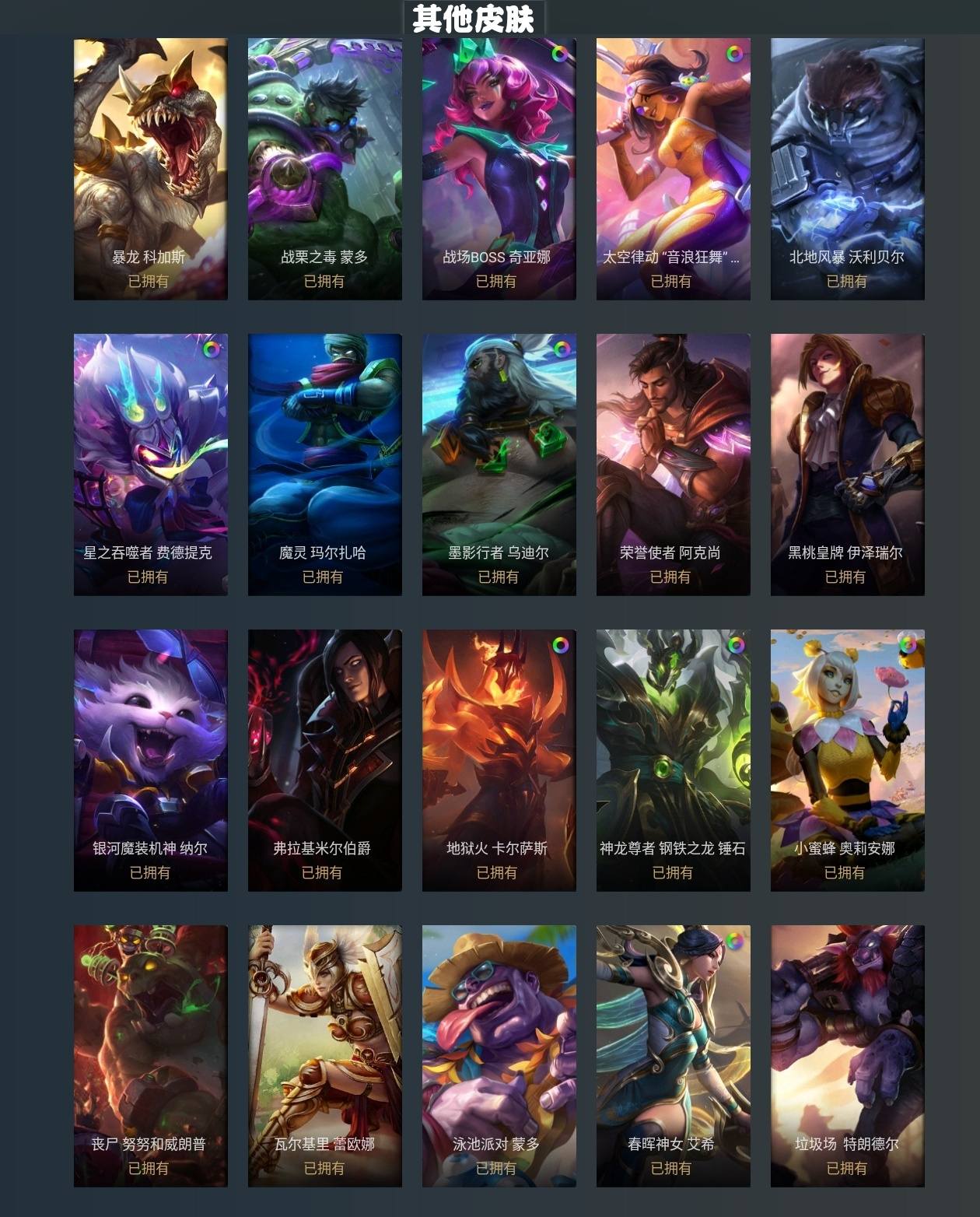Click chroma icon on 太空律动 音浪狂舞 card
Viewport: 980px width, 1217px height.
[734, 54]
